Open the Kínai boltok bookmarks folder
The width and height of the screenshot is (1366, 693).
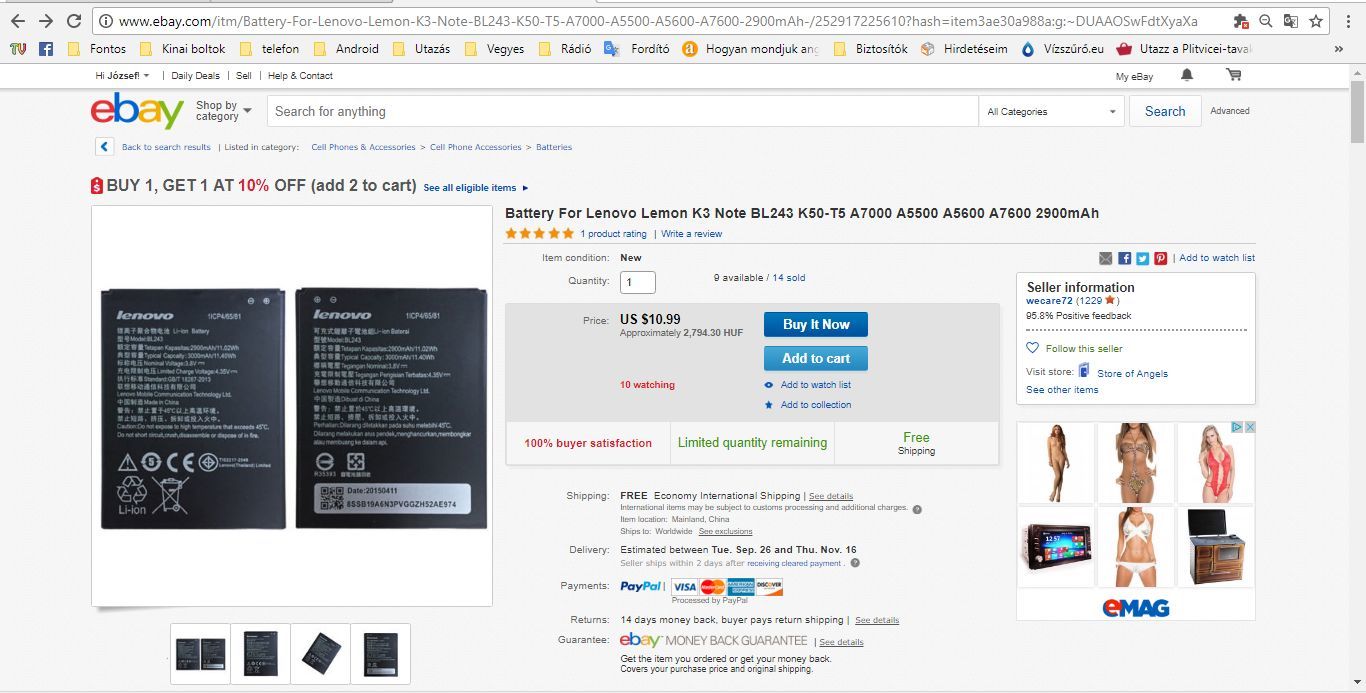pyautogui.click(x=182, y=48)
